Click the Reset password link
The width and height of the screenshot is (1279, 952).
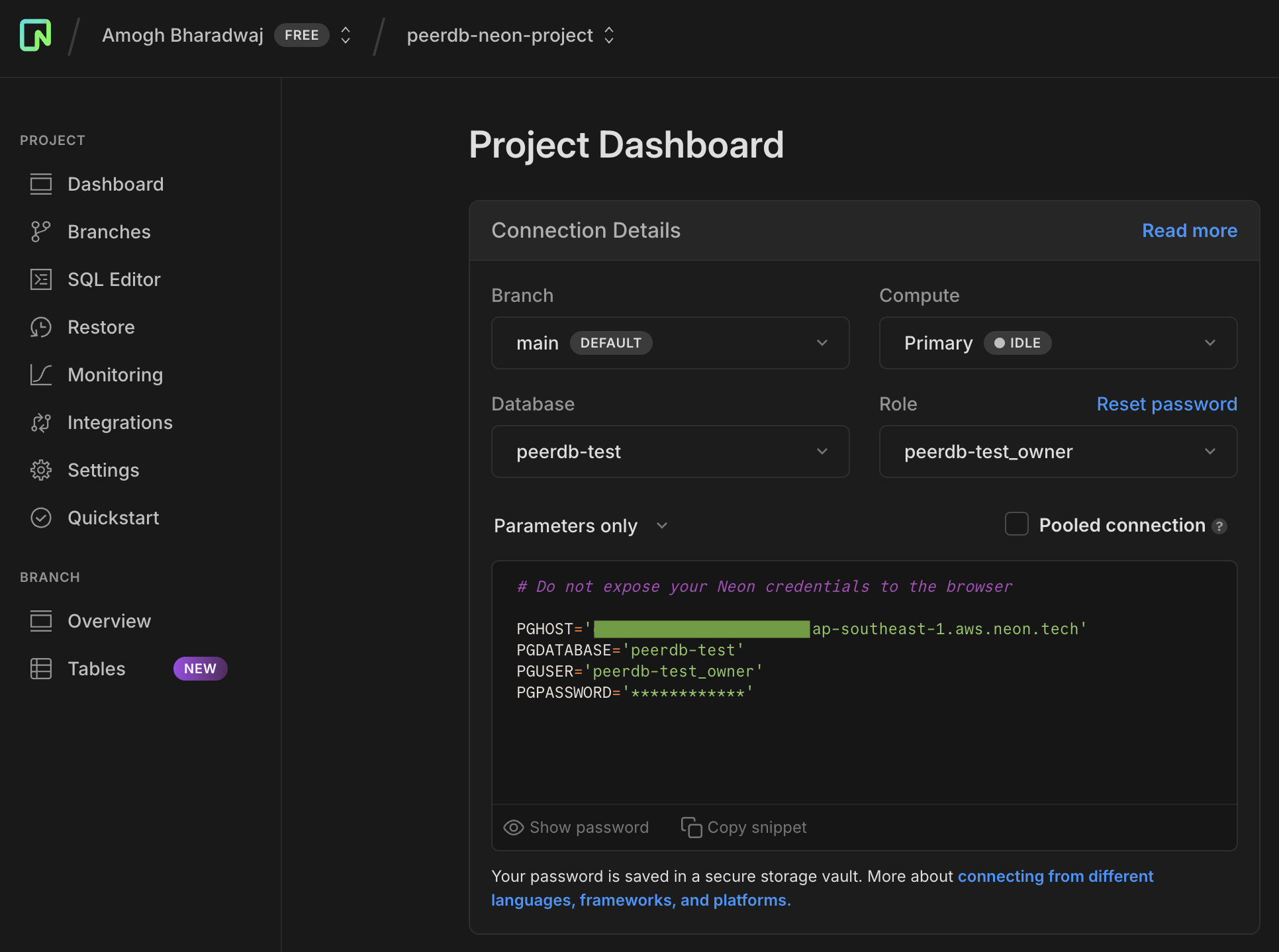(1166, 404)
